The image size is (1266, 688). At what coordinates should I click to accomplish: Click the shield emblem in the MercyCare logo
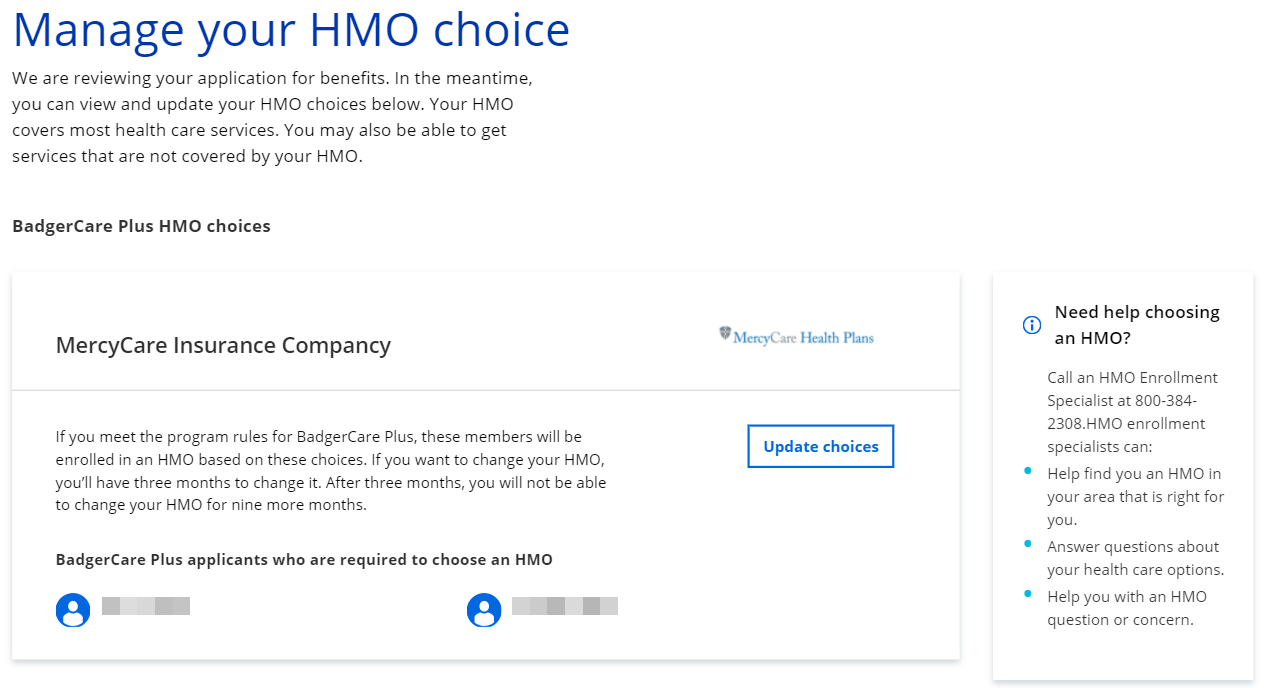coord(725,334)
